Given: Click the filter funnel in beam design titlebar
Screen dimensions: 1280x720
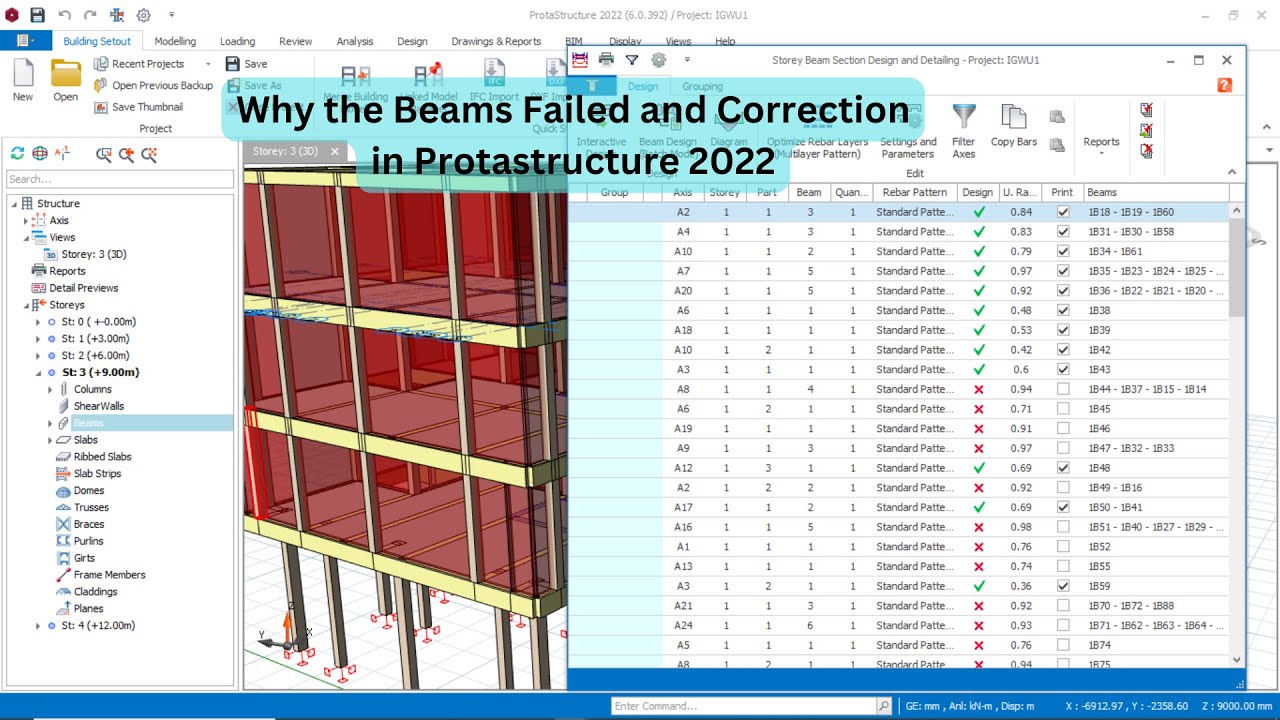Looking at the screenshot, I should 632,60.
